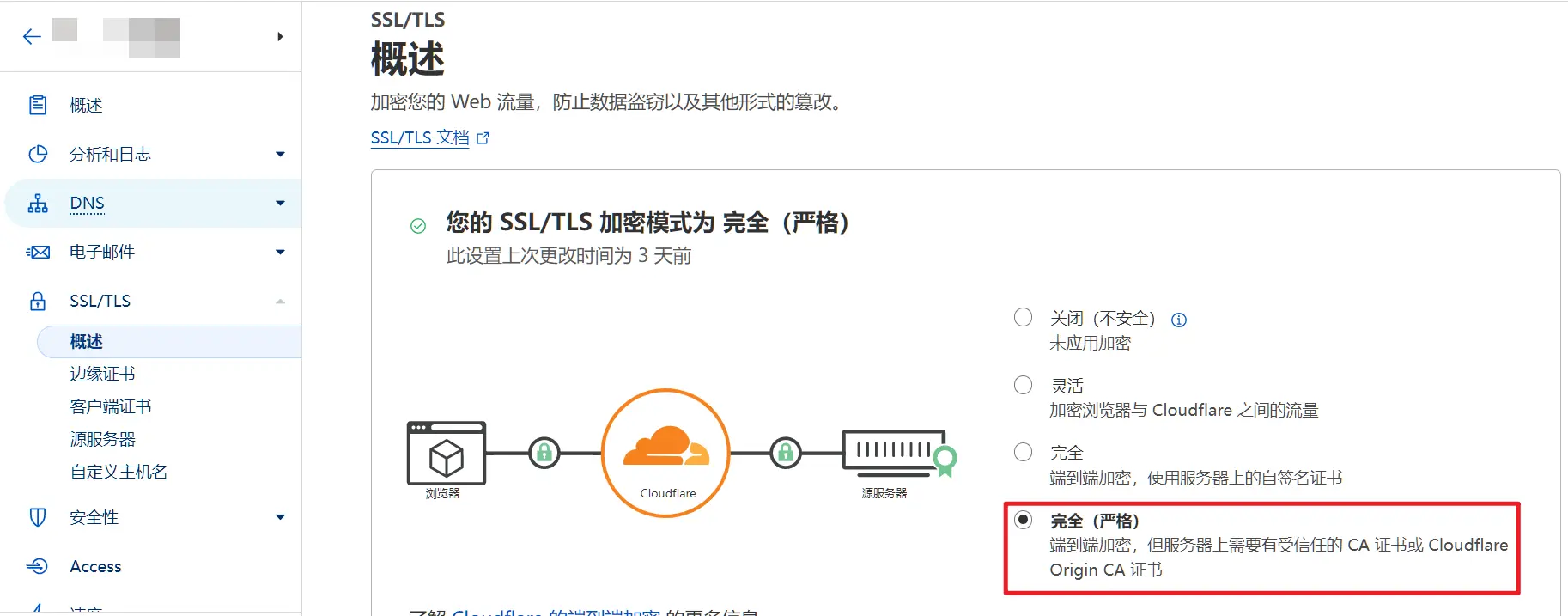Expand the 分析和日志 dropdown arrow
The image size is (1568, 616).
pos(280,155)
